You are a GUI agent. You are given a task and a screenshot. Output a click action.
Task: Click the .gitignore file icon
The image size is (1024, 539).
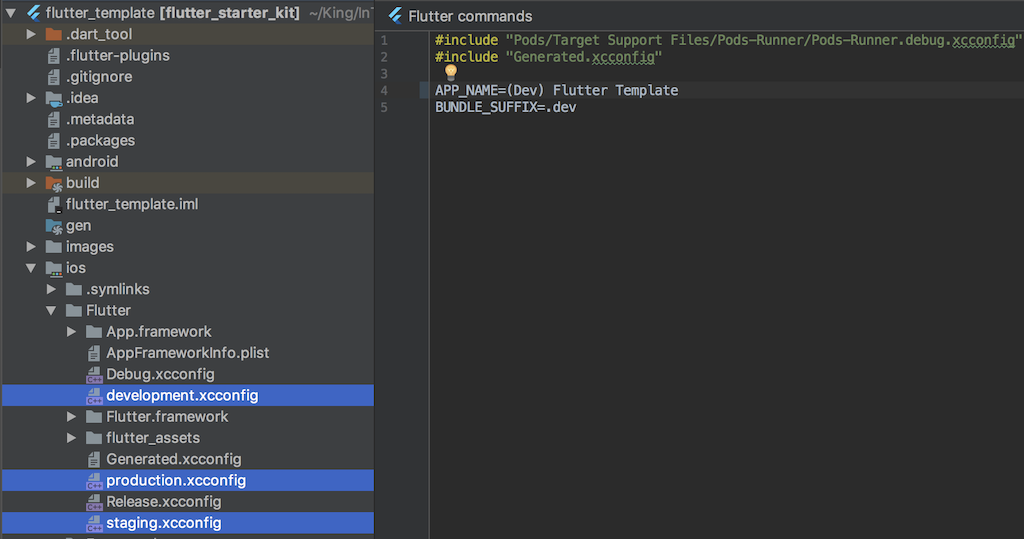tap(54, 77)
